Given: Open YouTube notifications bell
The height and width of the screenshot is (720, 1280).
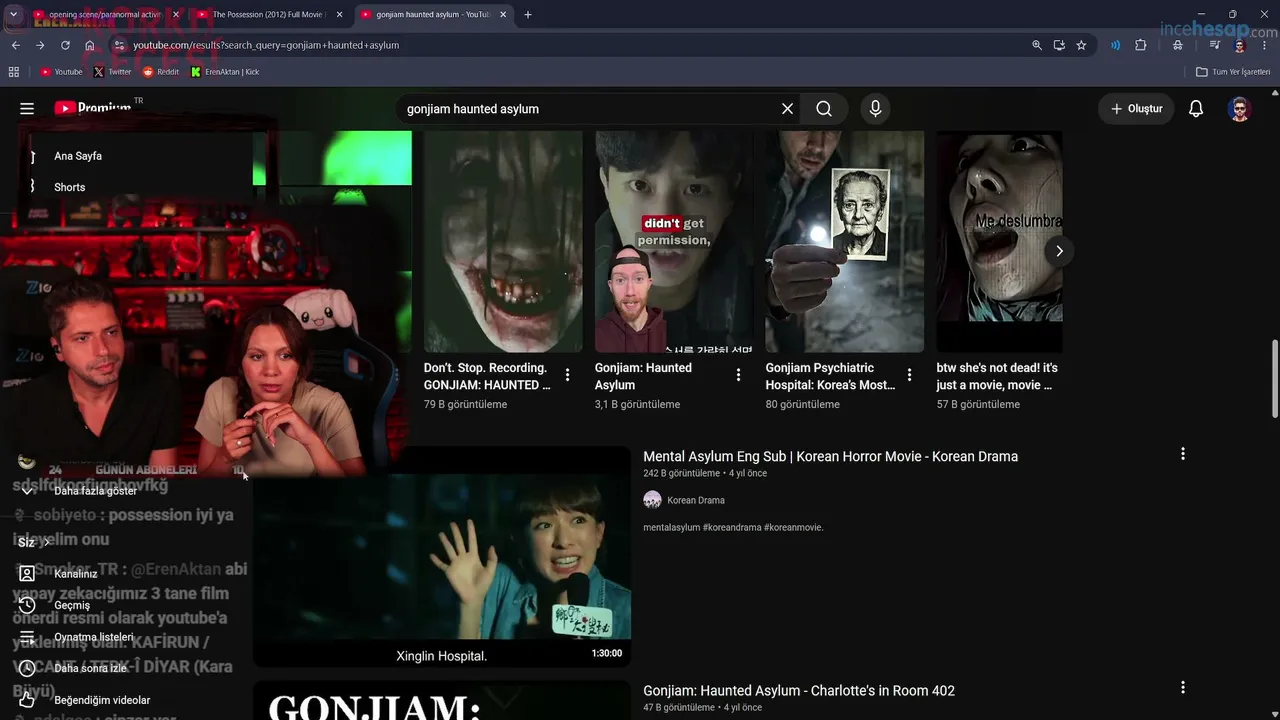Looking at the screenshot, I should pos(1196,109).
